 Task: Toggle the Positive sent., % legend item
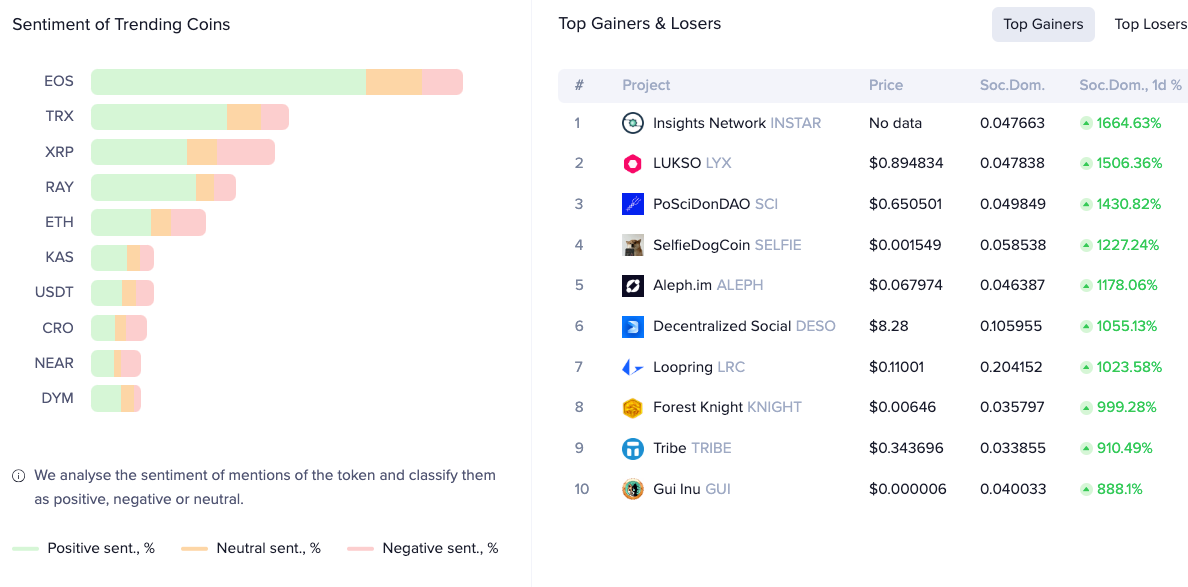pos(83,548)
